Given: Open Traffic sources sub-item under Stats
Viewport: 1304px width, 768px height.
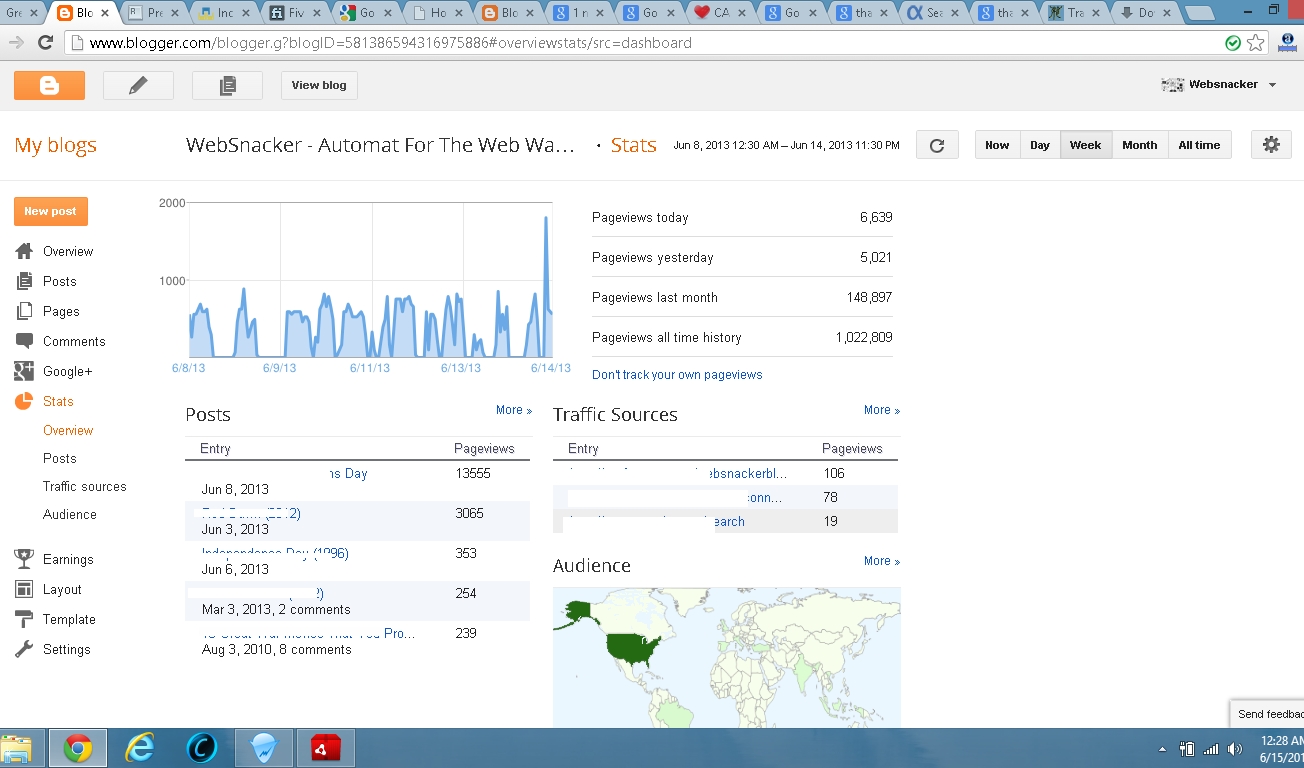Looking at the screenshot, I should [x=85, y=486].
